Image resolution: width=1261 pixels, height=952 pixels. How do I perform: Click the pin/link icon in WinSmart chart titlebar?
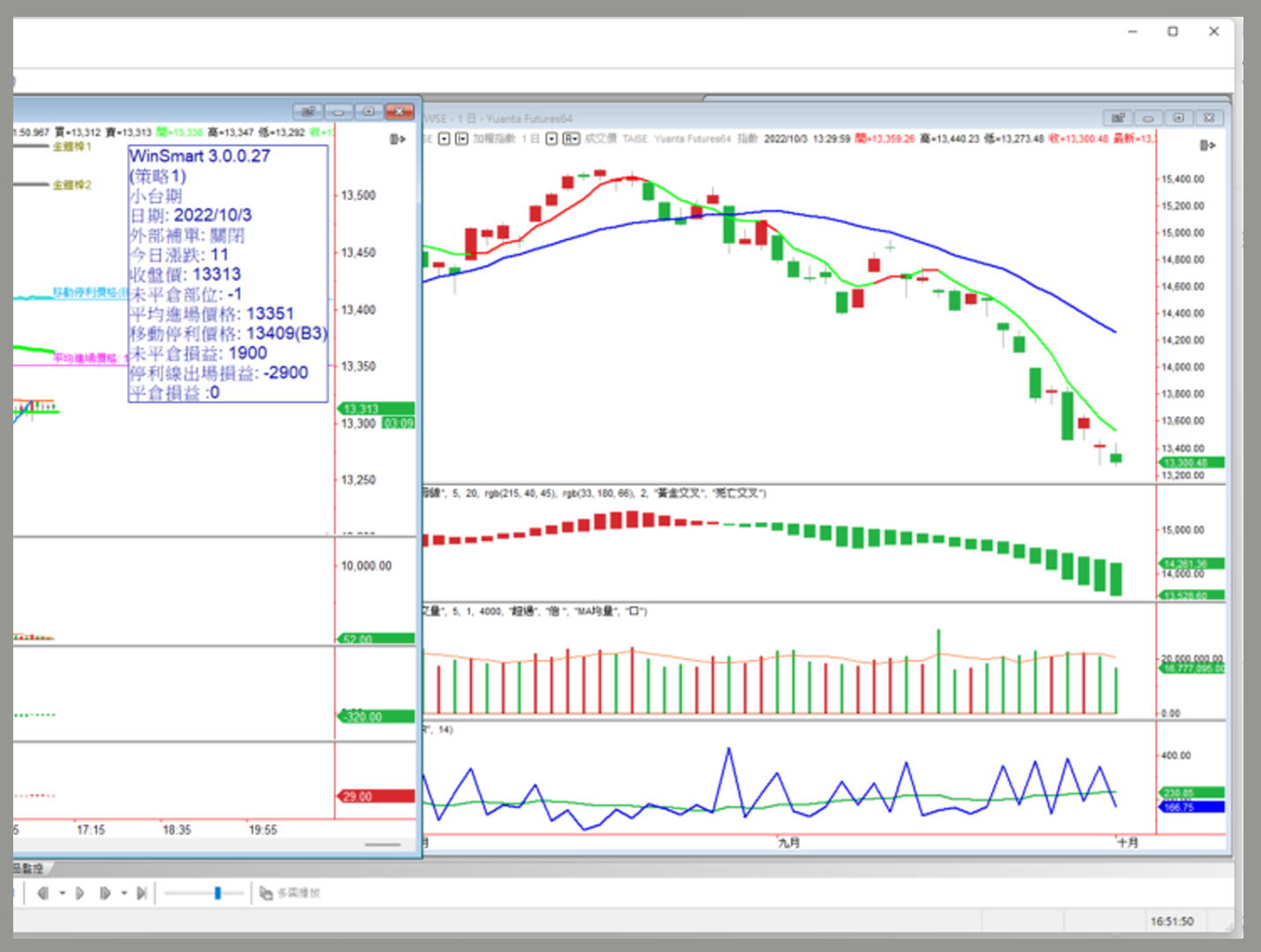point(308,112)
